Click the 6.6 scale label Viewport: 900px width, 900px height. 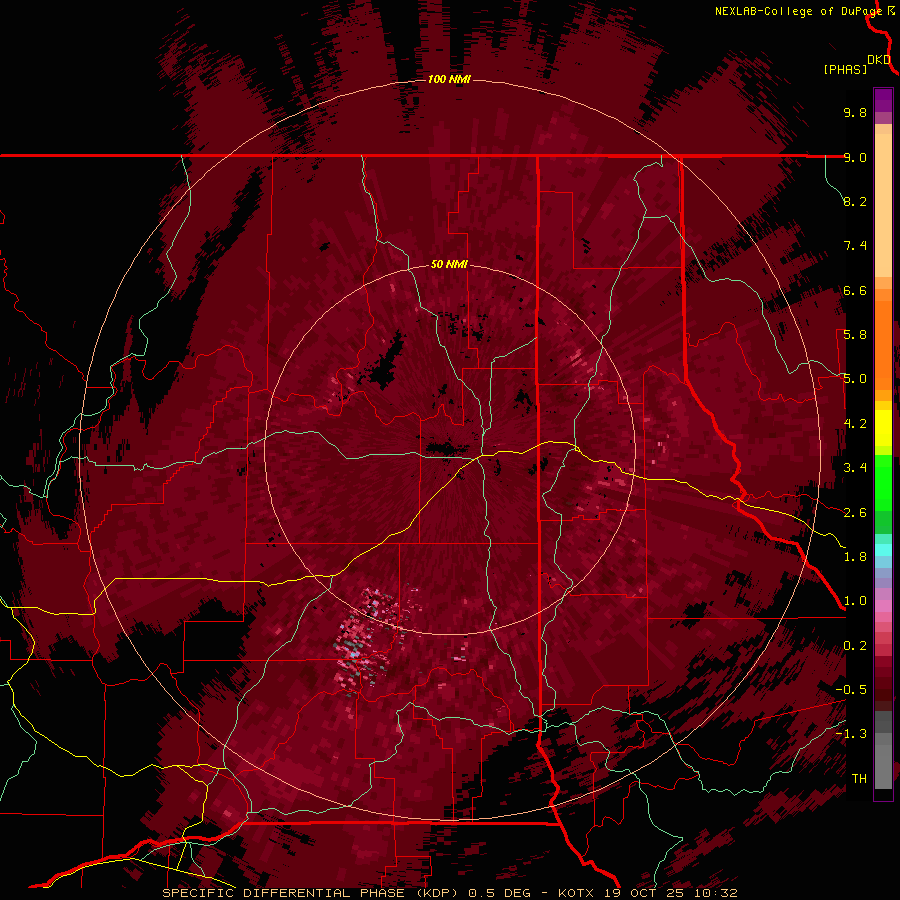pyautogui.click(x=855, y=290)
